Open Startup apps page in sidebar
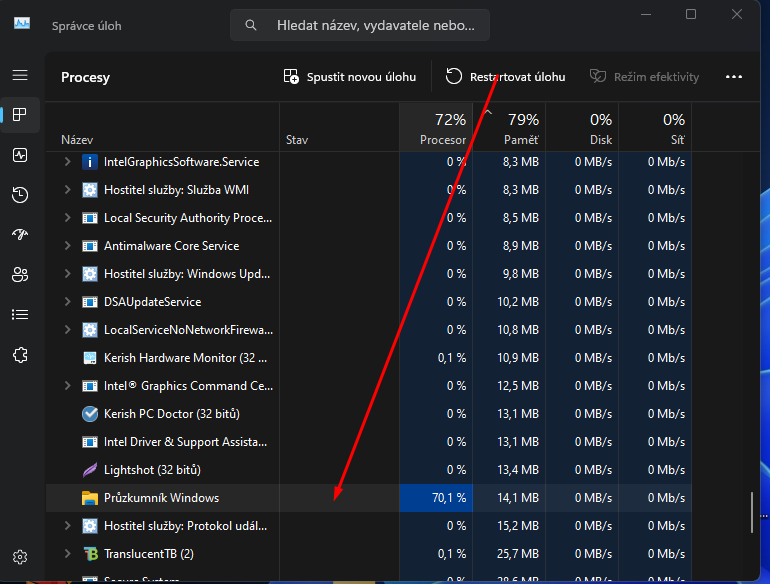770x584 pixels. pos(20,235)
